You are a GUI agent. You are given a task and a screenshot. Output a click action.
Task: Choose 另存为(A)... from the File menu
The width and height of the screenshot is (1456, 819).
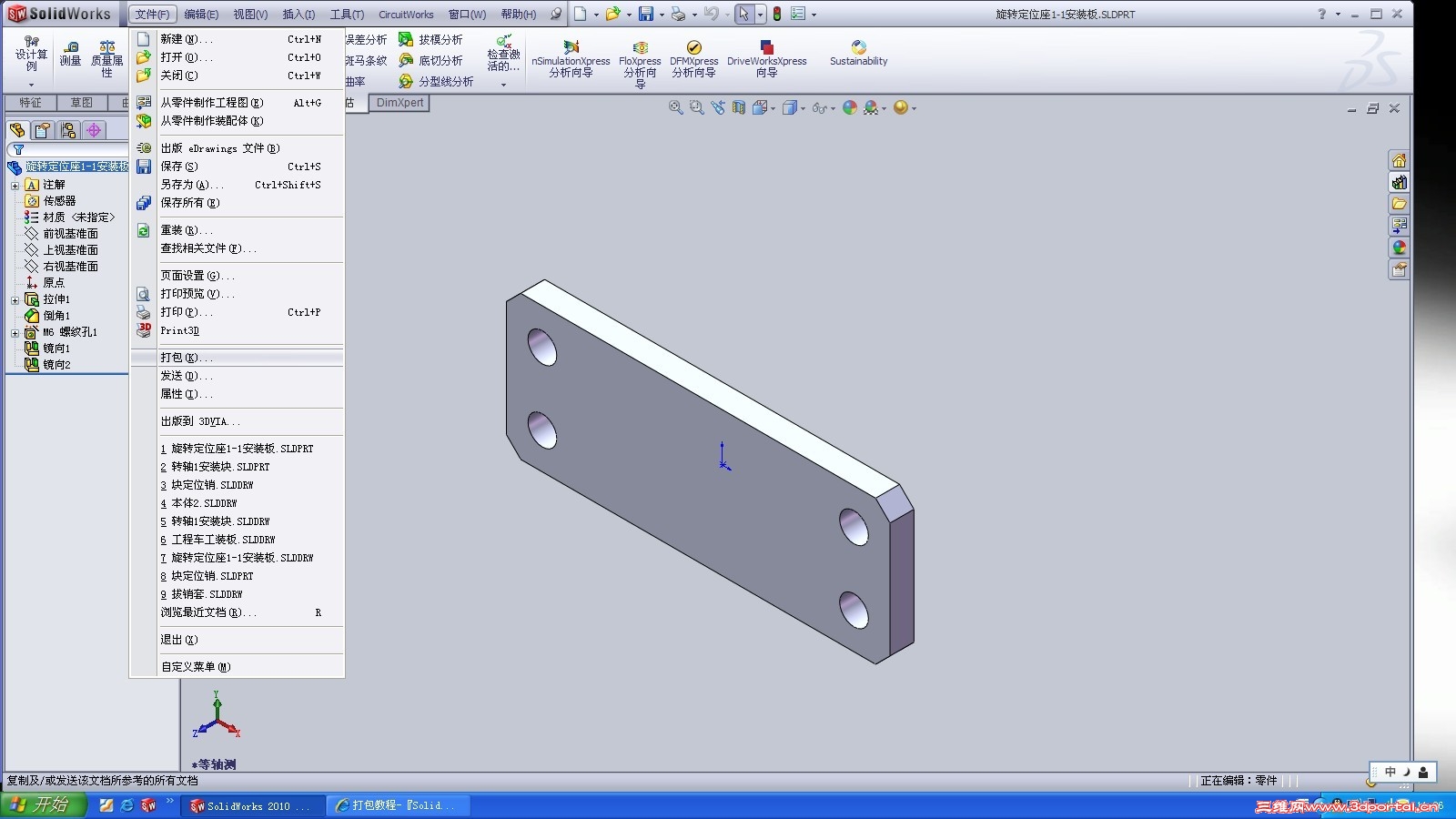click(x=238, y=185)
